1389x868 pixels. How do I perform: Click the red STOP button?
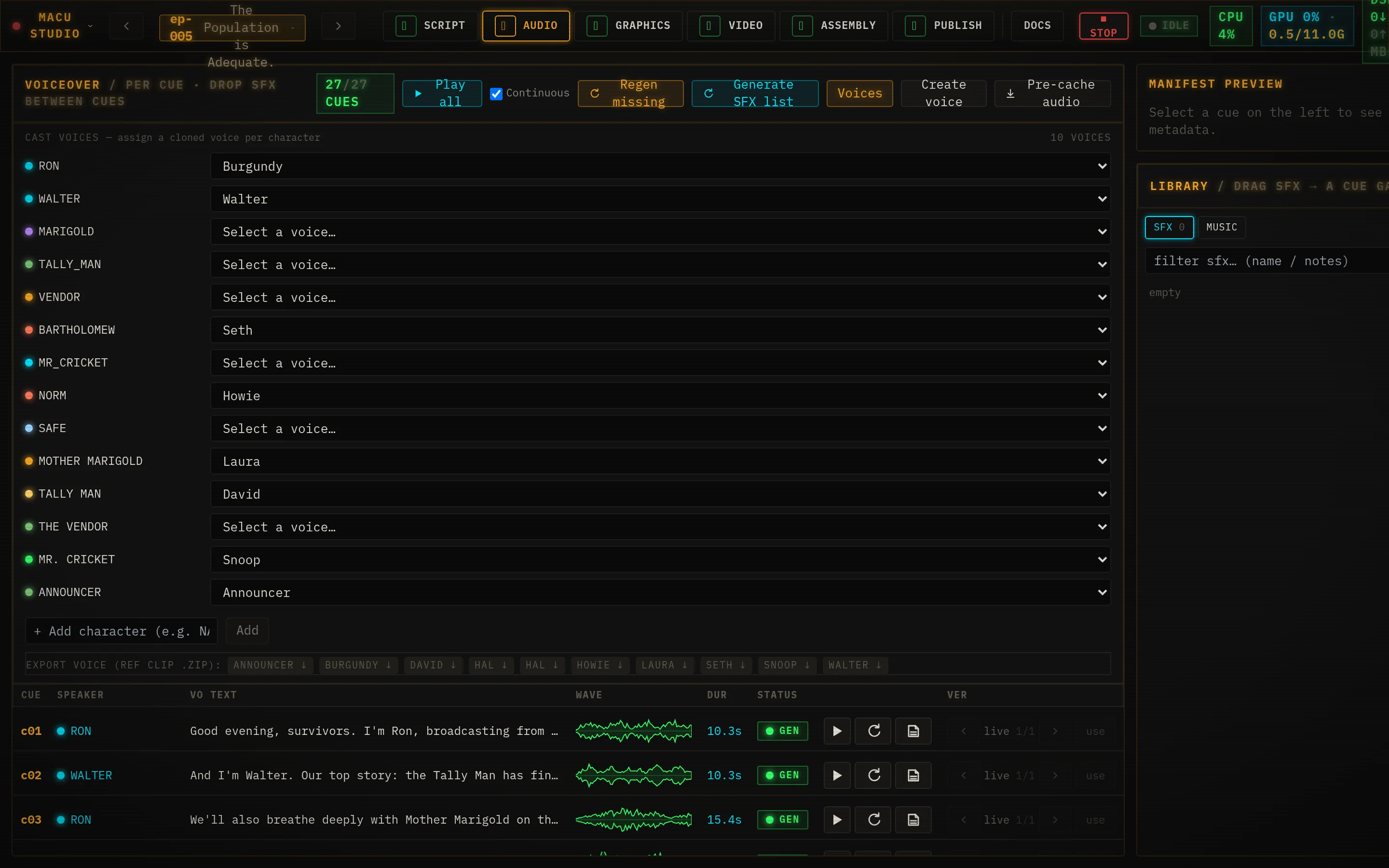[1103, 26]
